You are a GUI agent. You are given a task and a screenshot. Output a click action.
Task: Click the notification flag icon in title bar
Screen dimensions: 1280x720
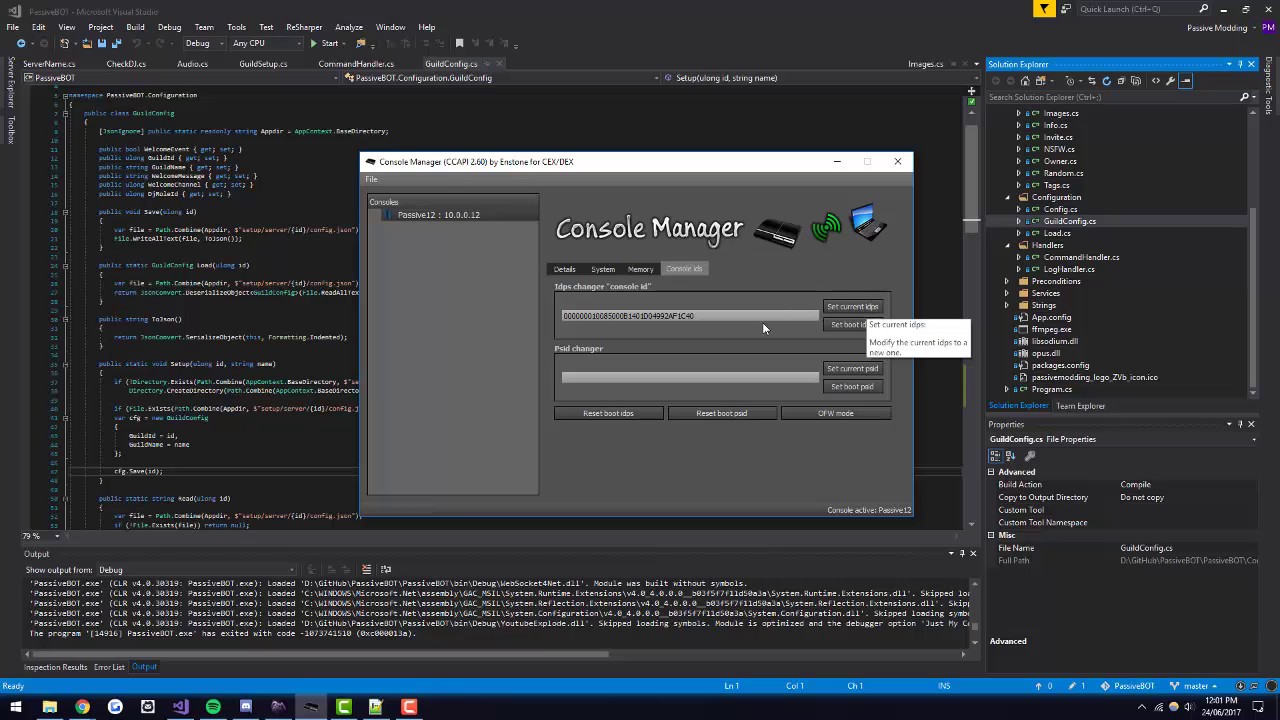[x=1045, y=9]
